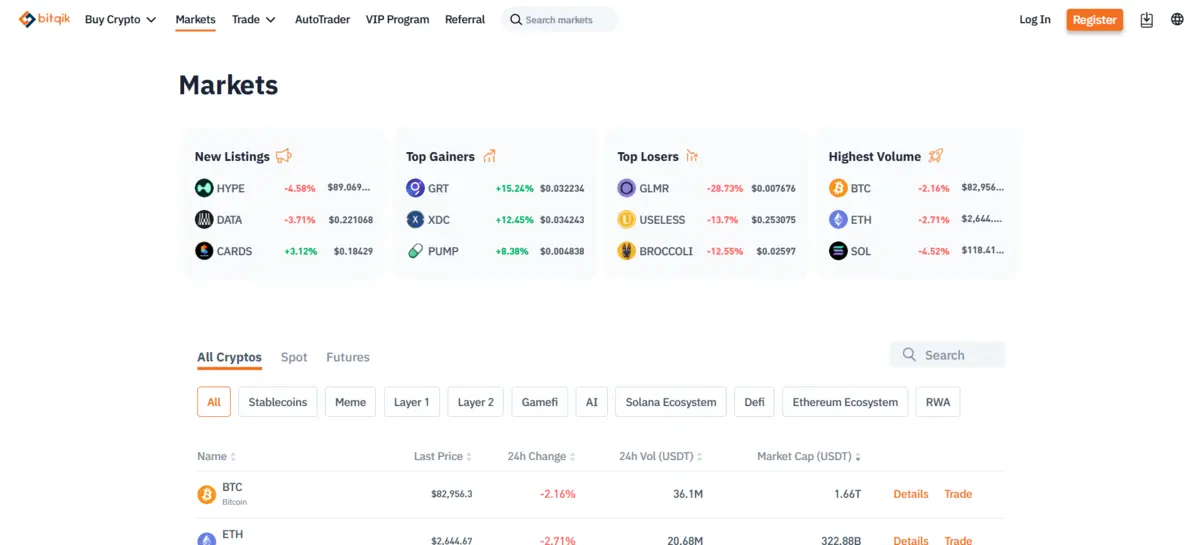Click the BROCCOLI coin icon

(x=627, y=251)
